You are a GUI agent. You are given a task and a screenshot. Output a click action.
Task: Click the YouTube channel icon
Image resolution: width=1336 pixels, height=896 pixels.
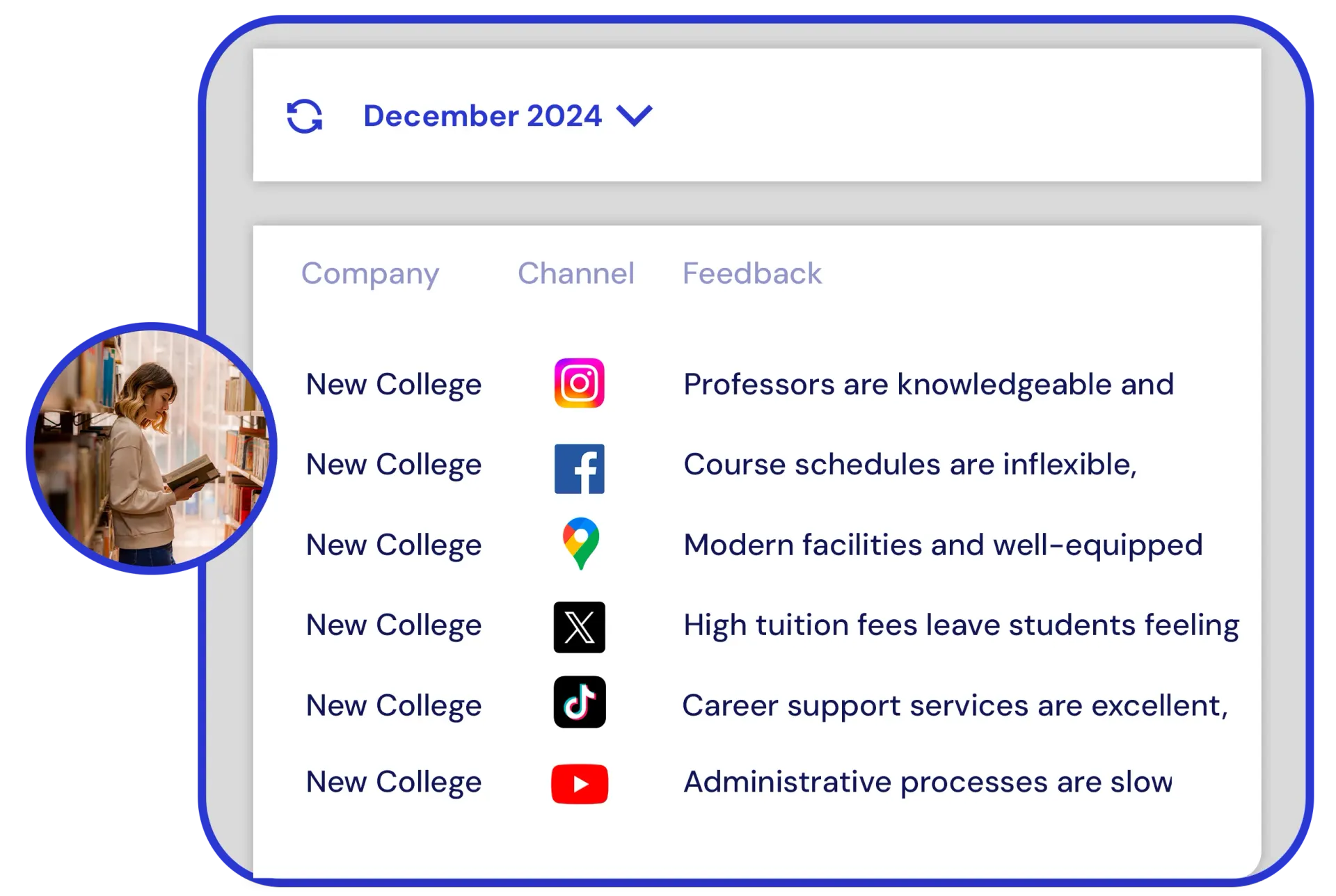(x=580, y=784)
